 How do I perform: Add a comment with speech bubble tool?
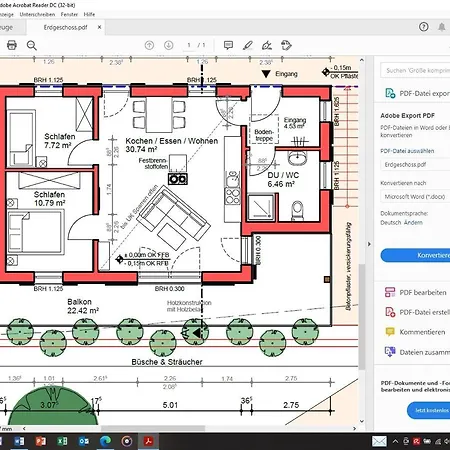coord(228,45)
